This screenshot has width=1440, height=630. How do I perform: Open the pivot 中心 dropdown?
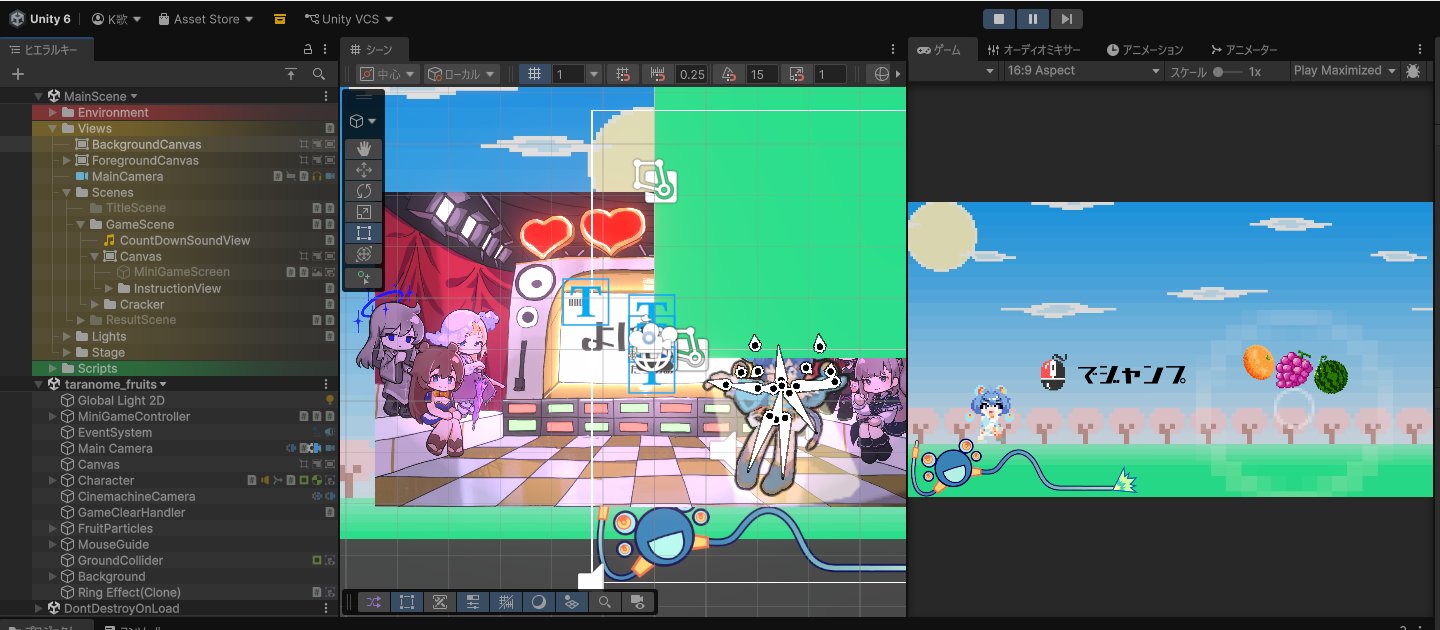[x=386, y=74]
